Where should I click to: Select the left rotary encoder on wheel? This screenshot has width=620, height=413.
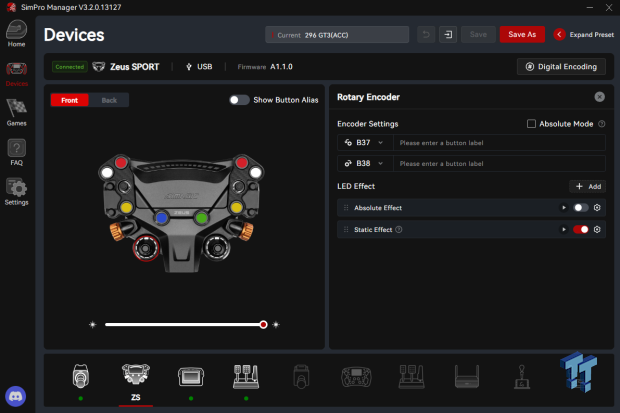(x=146, y=248)
